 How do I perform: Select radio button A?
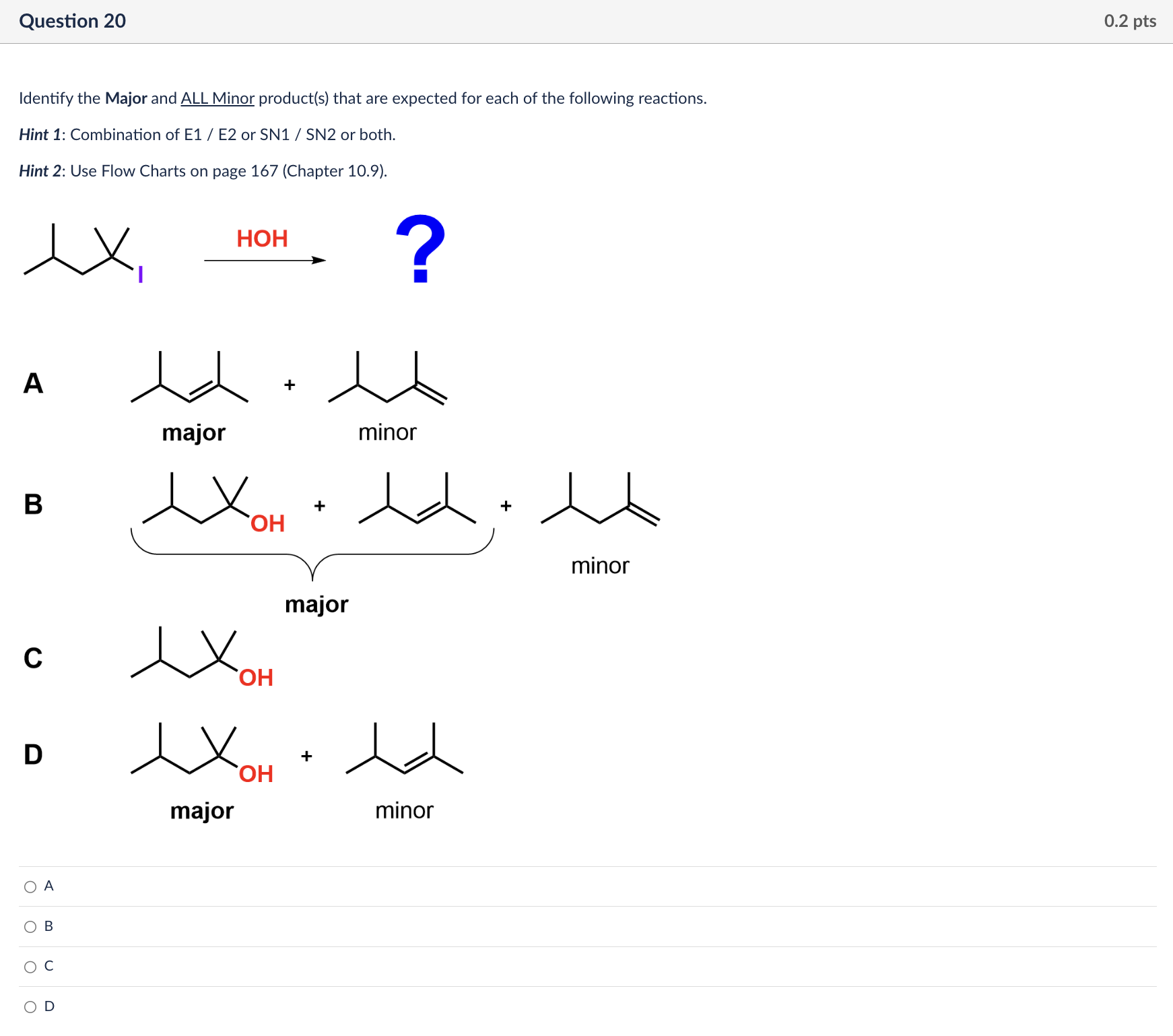click(30, 886)
